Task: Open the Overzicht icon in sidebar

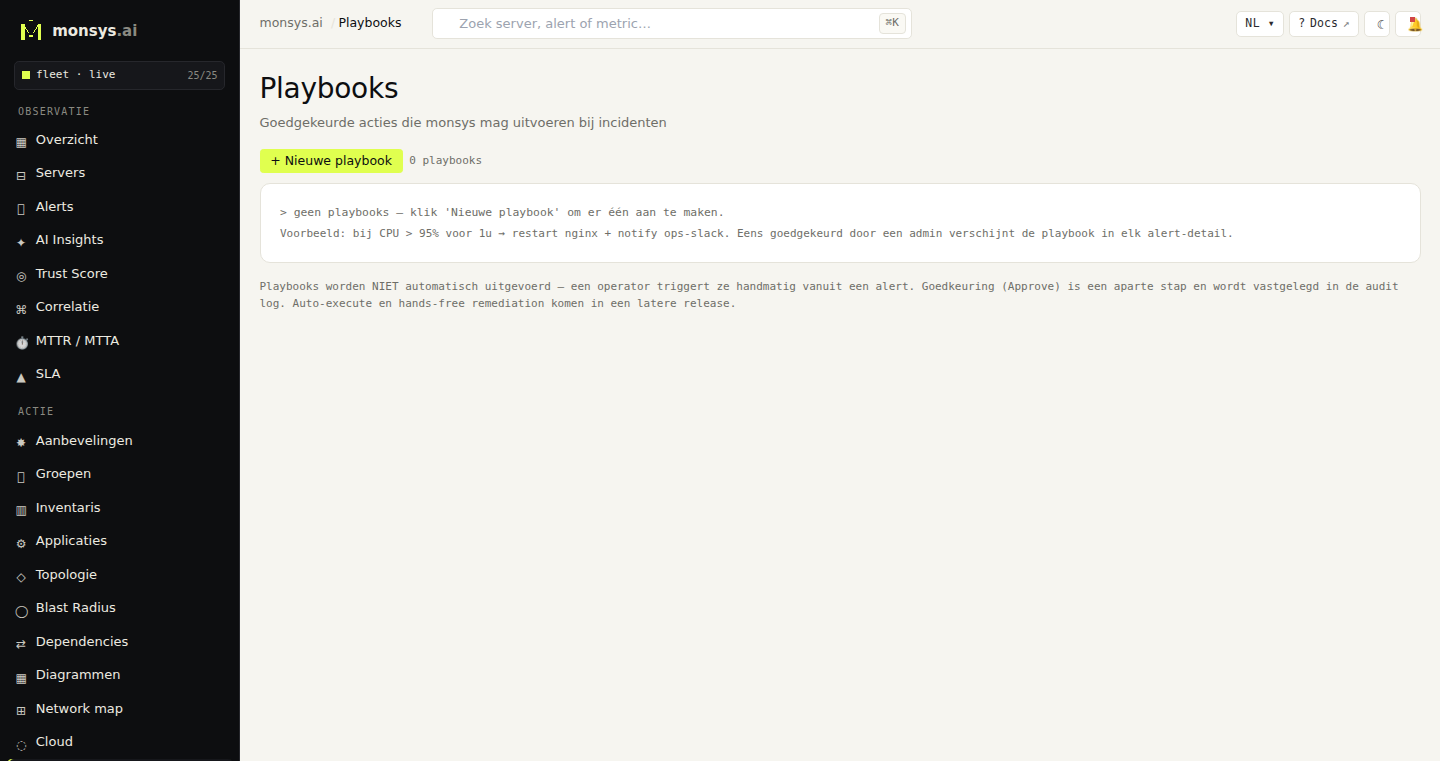Action: point(21,143)
